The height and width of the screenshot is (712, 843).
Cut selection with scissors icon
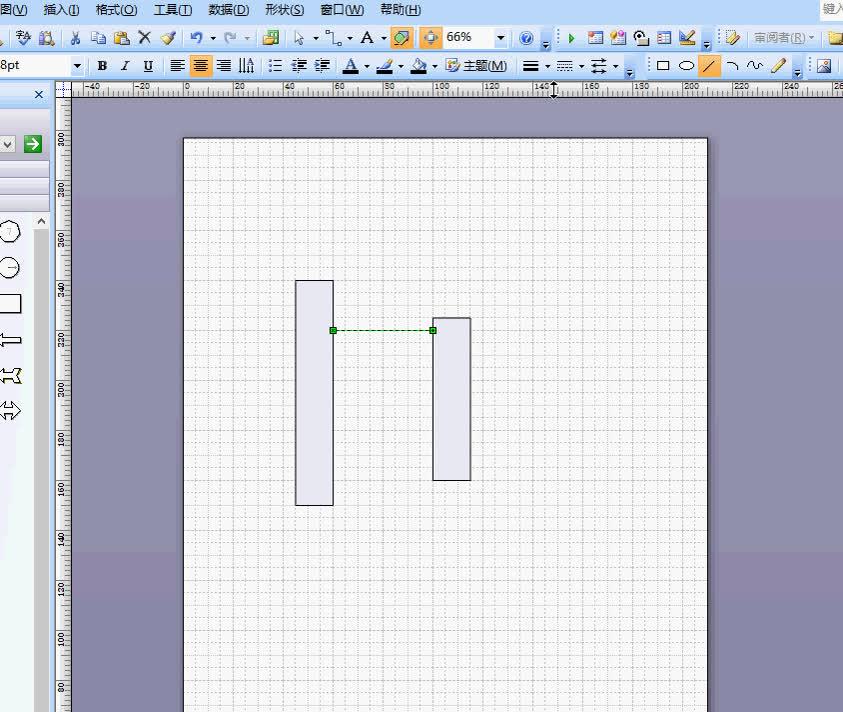tap(75, 38)
